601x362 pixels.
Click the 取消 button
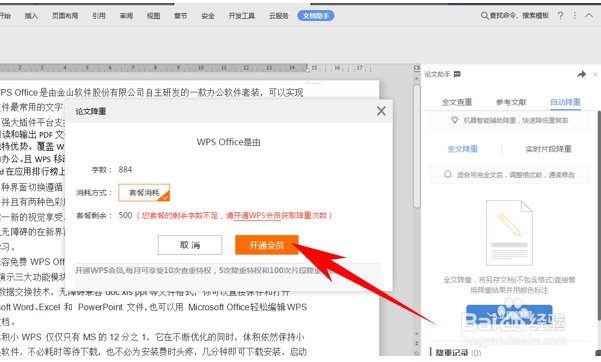190,245
